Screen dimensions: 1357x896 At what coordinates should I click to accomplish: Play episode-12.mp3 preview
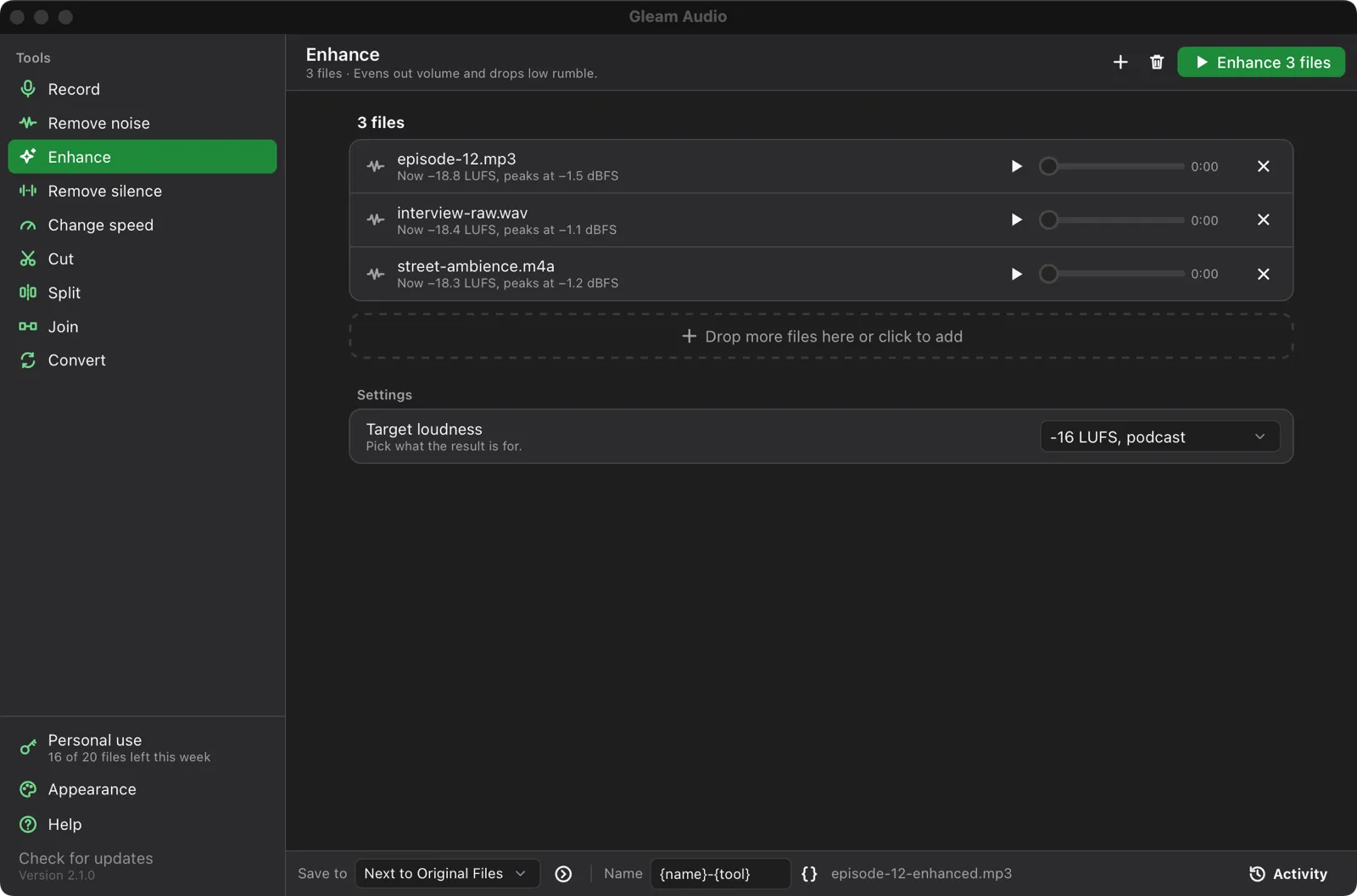[x=1016, y=166]
